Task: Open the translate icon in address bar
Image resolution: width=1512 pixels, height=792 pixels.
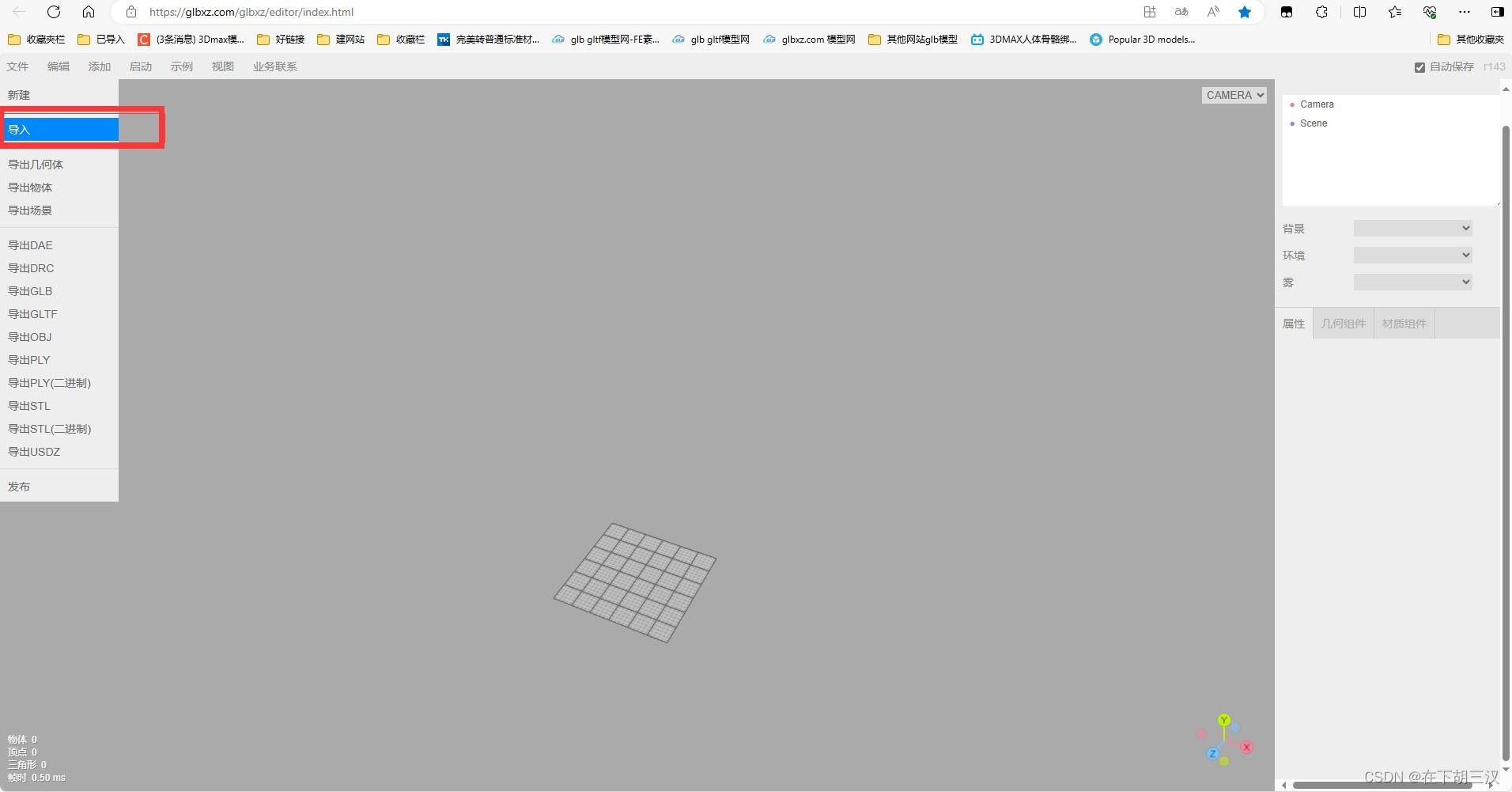Action: [1181, 12]
